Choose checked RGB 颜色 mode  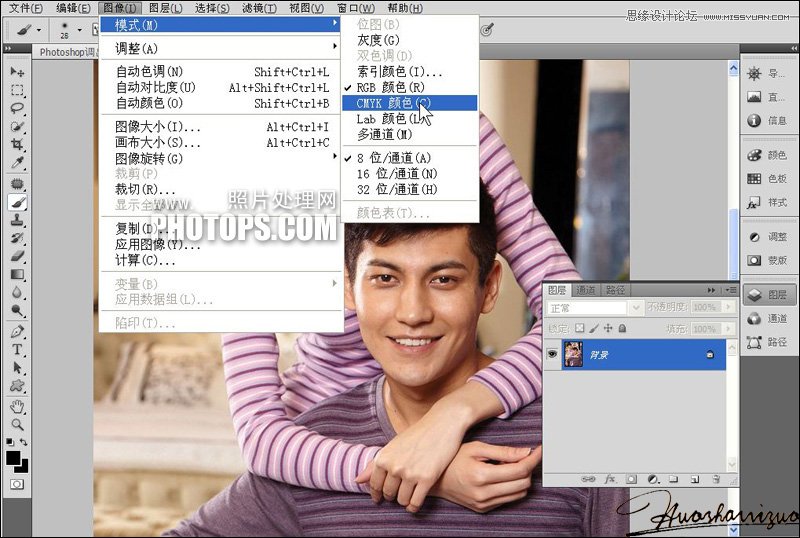(x=410, y=87)
